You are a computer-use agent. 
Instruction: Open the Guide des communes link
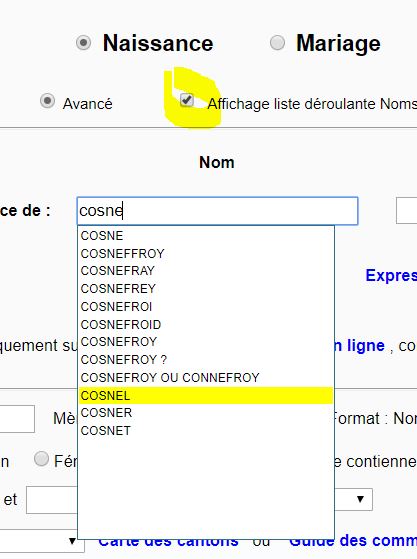point(353,541)
